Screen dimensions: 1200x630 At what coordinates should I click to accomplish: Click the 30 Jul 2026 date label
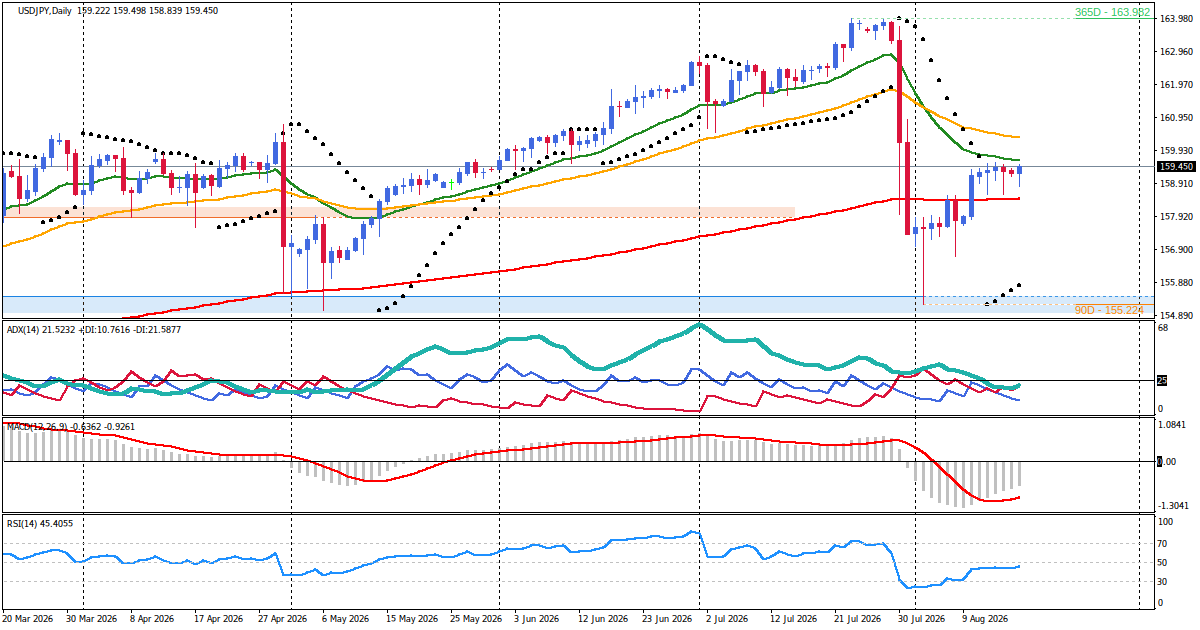tap(921, 620)
